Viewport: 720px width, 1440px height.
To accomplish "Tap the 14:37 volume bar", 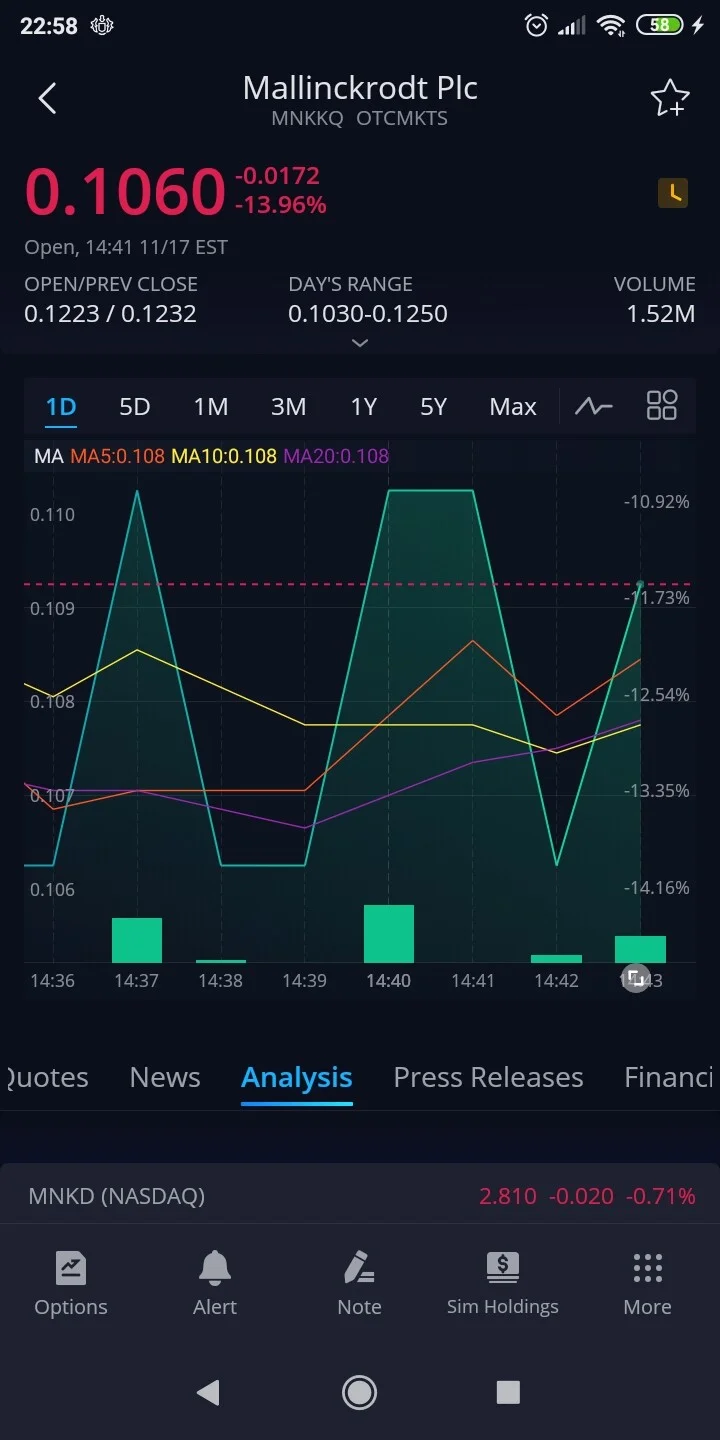I will click(x=137, y=940).
